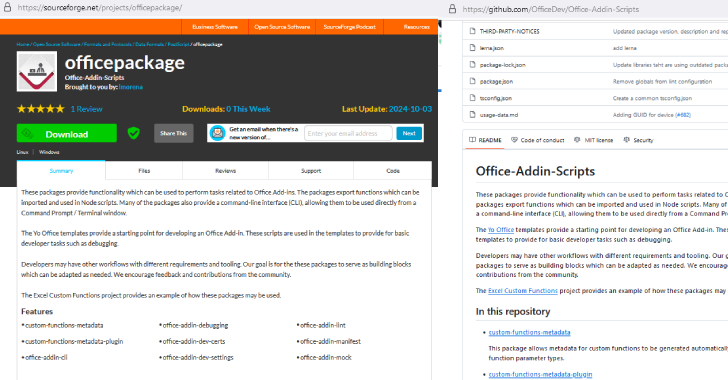Click the green Download button
This screenshot has height=380, width=728.
67,133
